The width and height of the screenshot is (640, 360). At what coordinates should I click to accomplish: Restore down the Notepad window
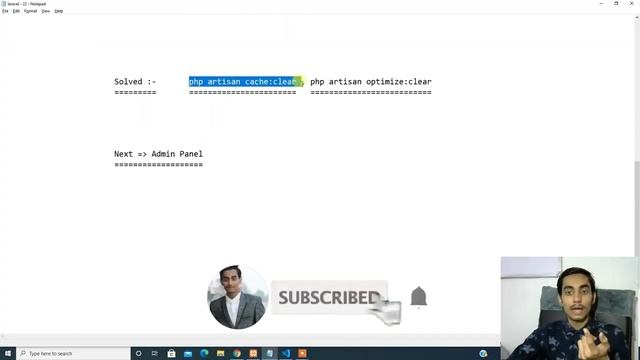616,4
